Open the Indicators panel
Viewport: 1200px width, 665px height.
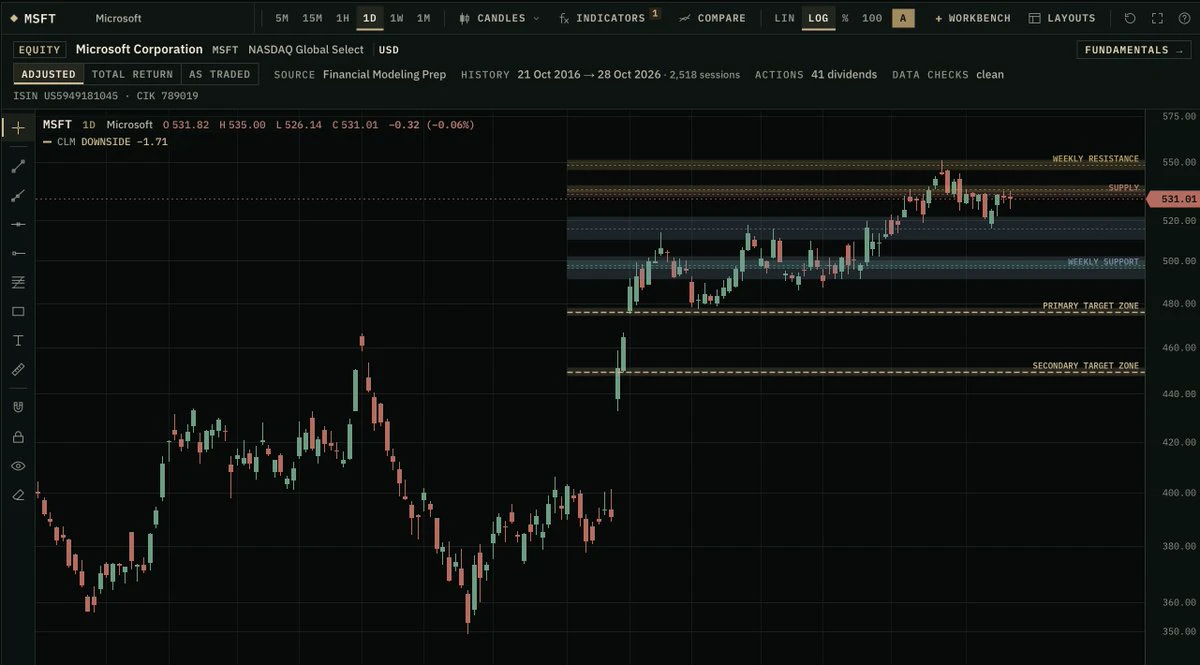point(609,18)
